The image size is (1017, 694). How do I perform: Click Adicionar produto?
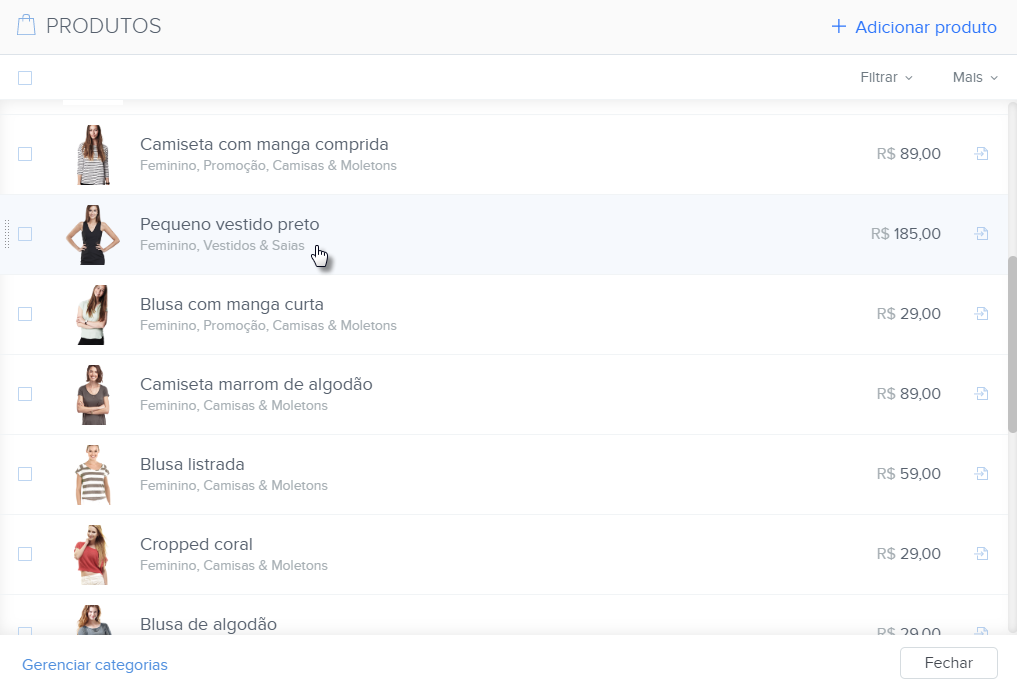tap(914, 27)
